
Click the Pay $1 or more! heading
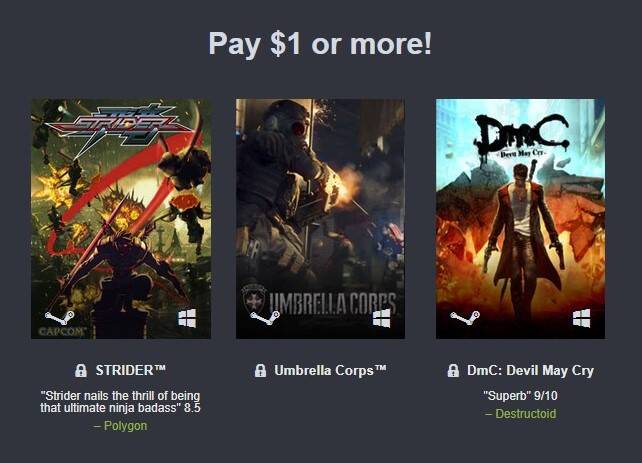[320, 43]
